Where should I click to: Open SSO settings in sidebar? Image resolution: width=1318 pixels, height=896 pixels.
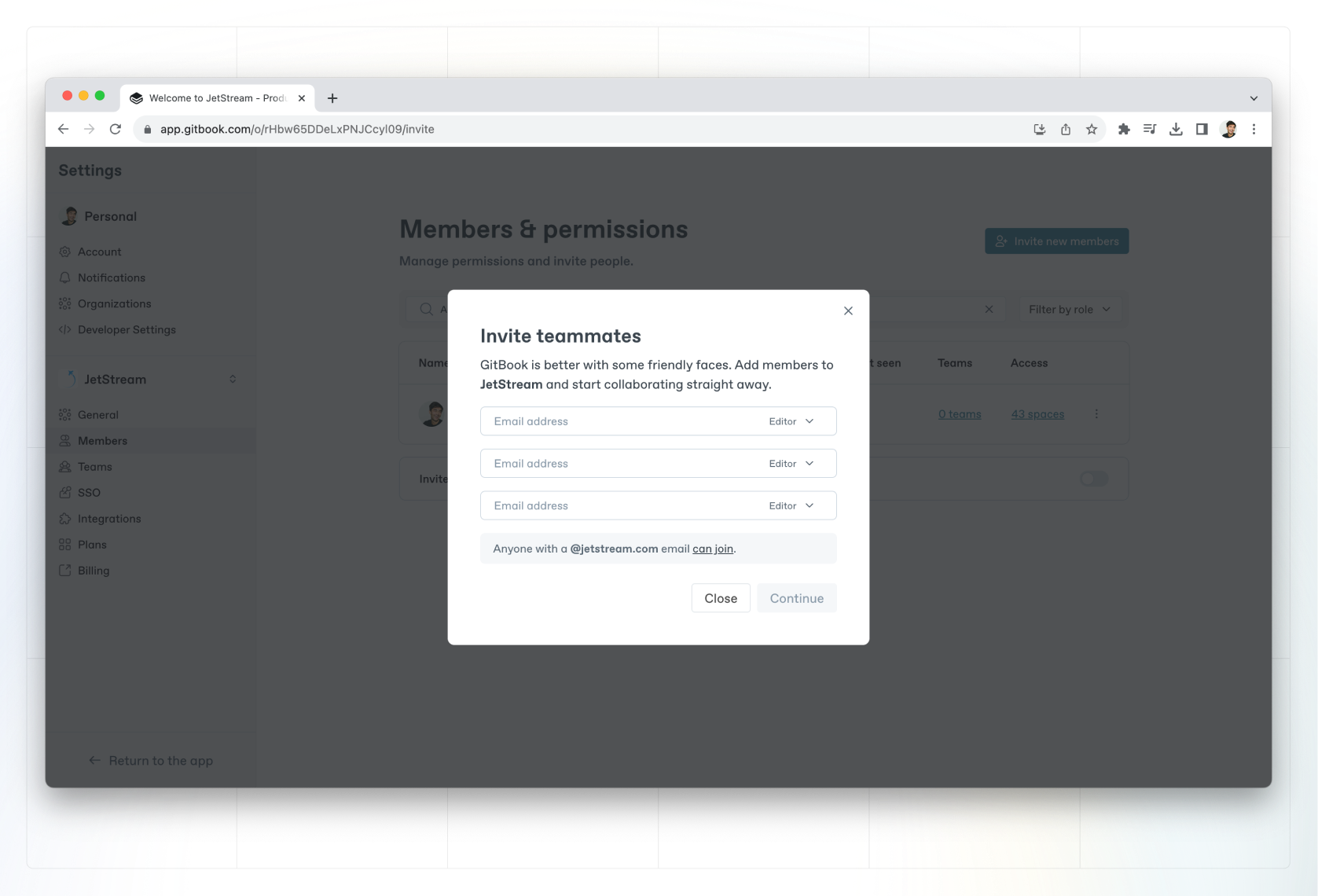click(x=89, y=493)
